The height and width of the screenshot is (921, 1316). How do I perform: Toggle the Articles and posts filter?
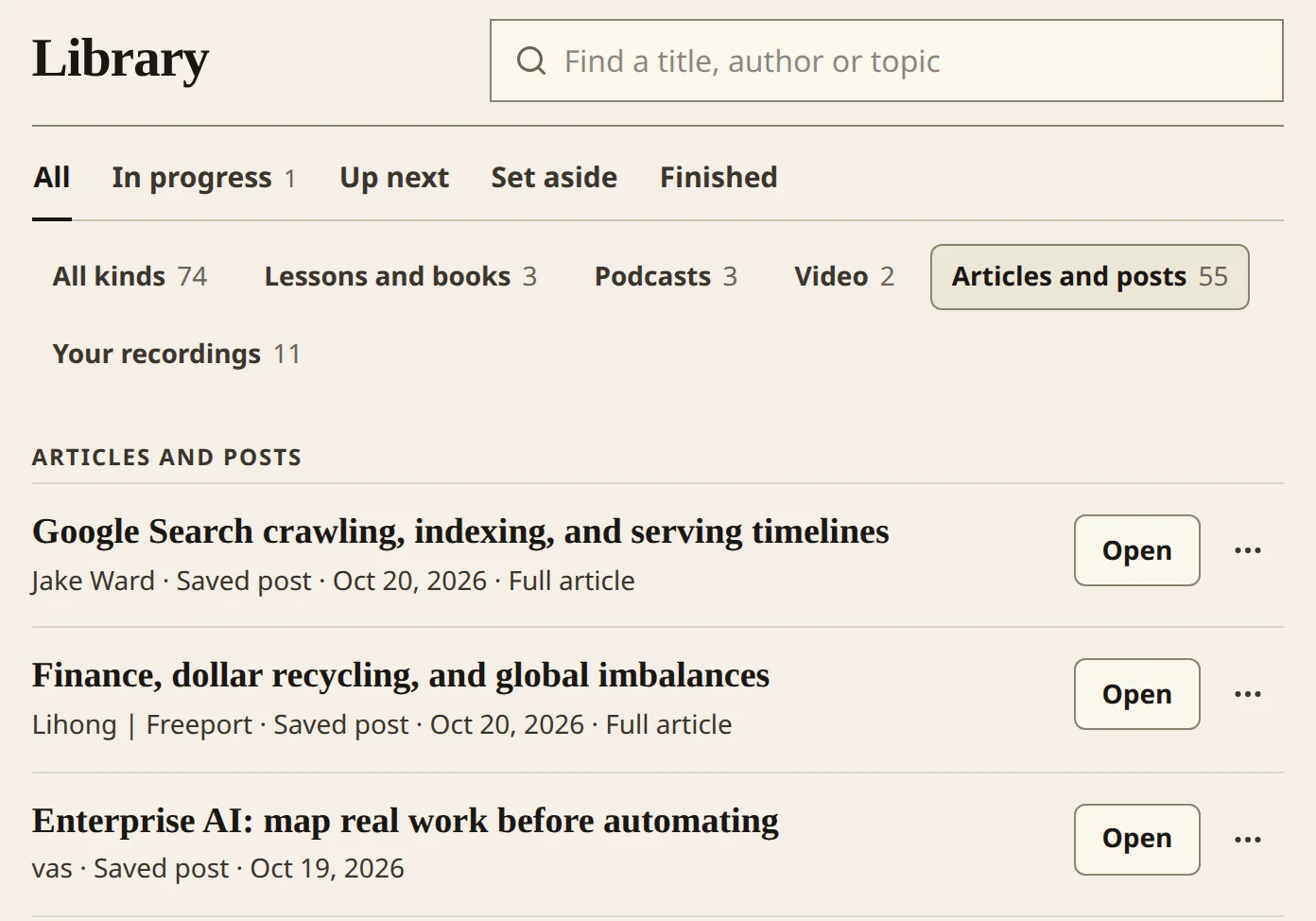(x=1090, y=277)
